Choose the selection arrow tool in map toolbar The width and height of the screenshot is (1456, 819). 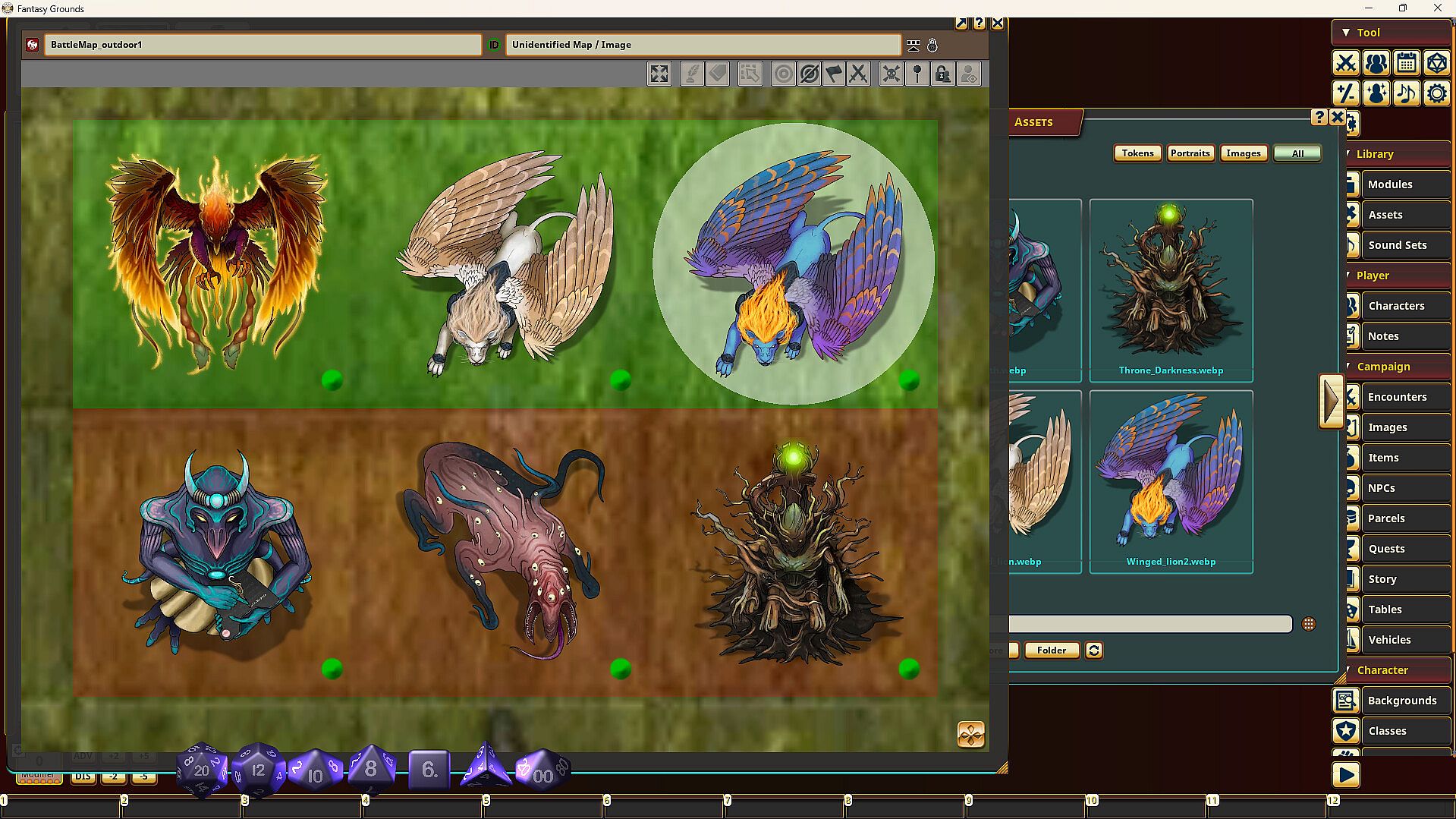pyautogui.click(x=750, y=74)
